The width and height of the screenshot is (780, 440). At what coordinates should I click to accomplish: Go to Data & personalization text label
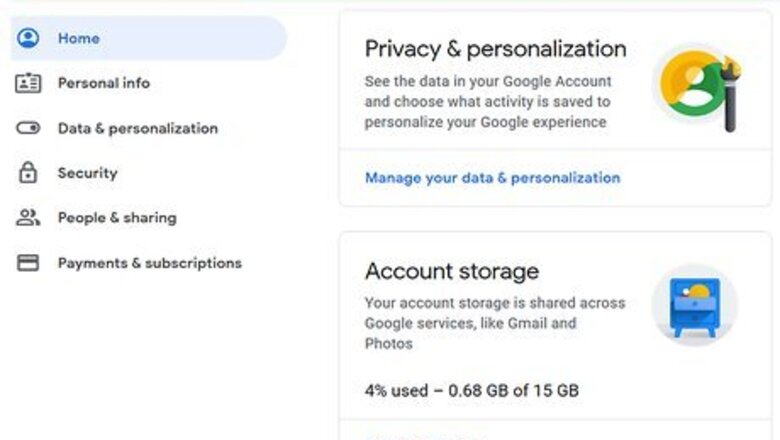pyautogui.click(x=137, y=128)
